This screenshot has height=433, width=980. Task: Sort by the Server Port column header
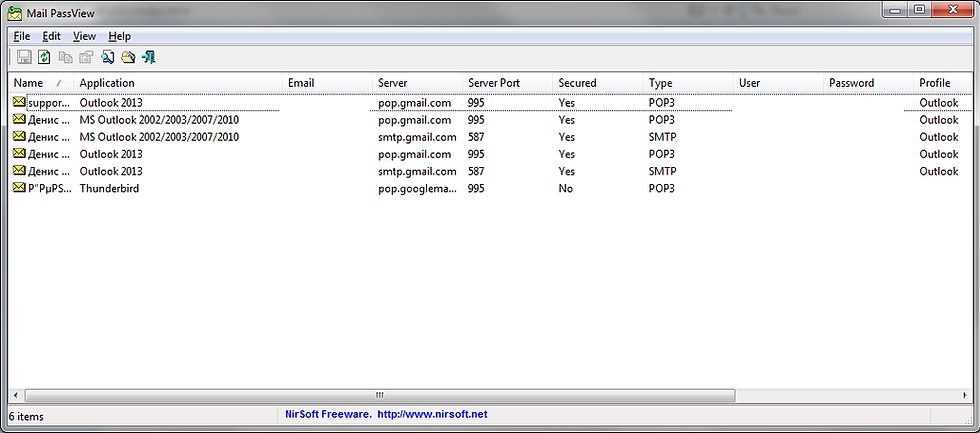(508, 83)
